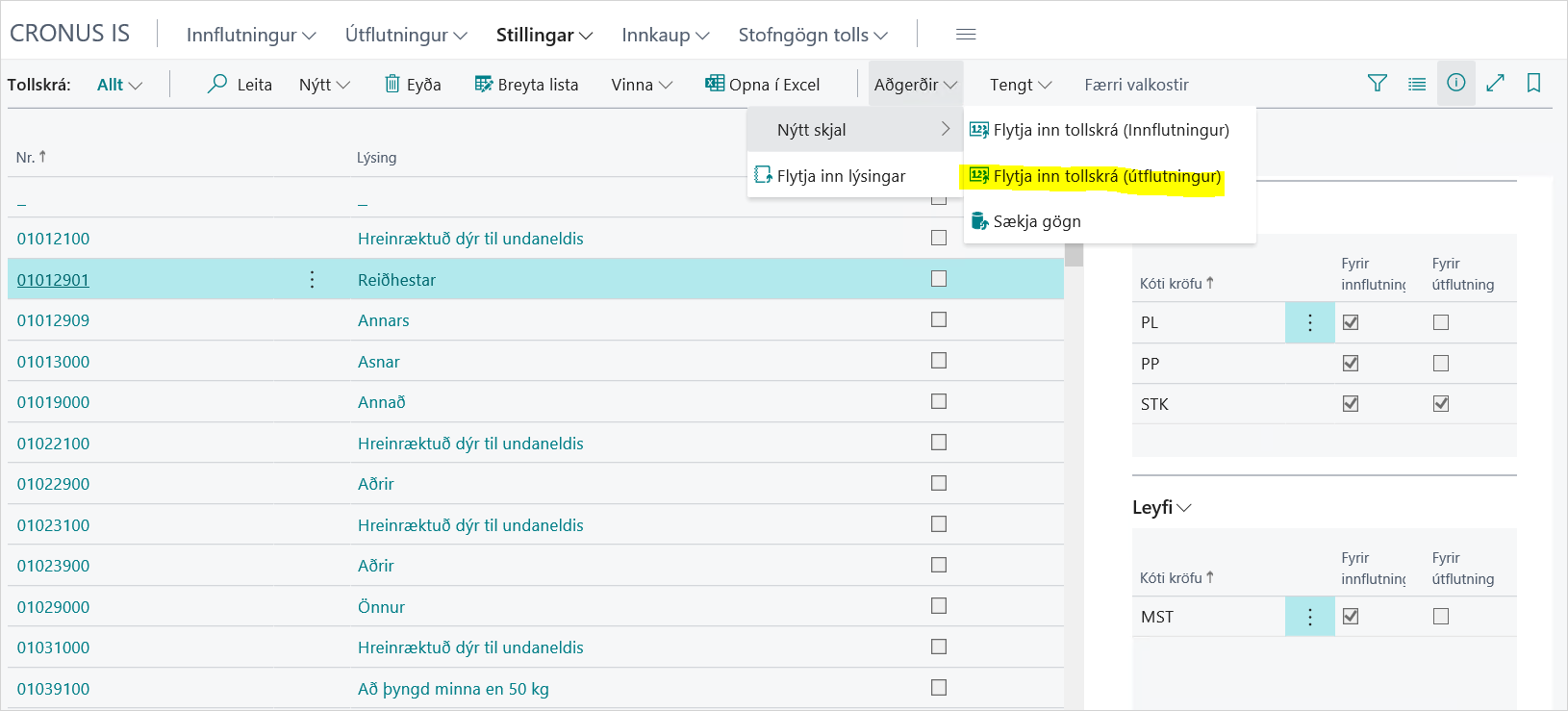Open tariff number 01012901 link
Image resolution: width=1568 pixels, height=711 pixels.
click(x=53, y=280)
